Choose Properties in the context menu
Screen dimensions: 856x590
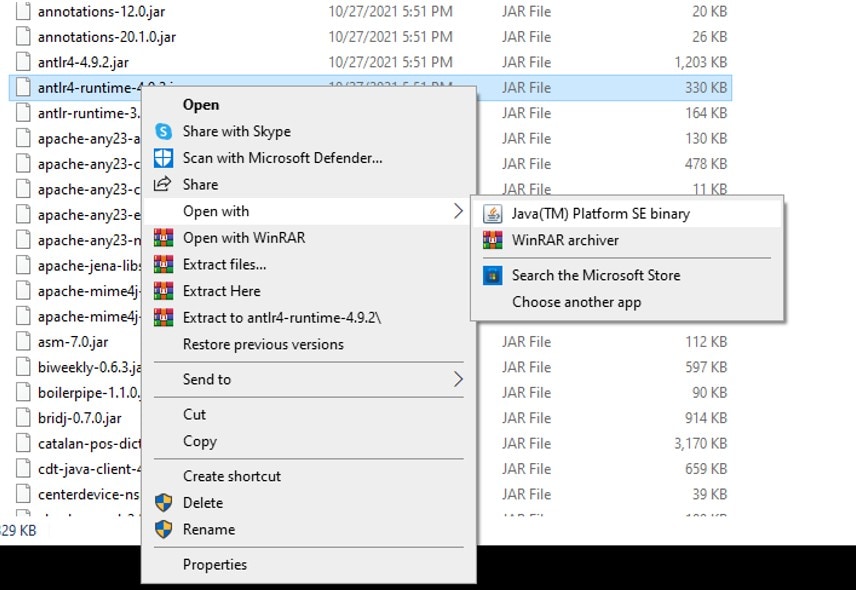pyautogui.click(x=215, y=565)
